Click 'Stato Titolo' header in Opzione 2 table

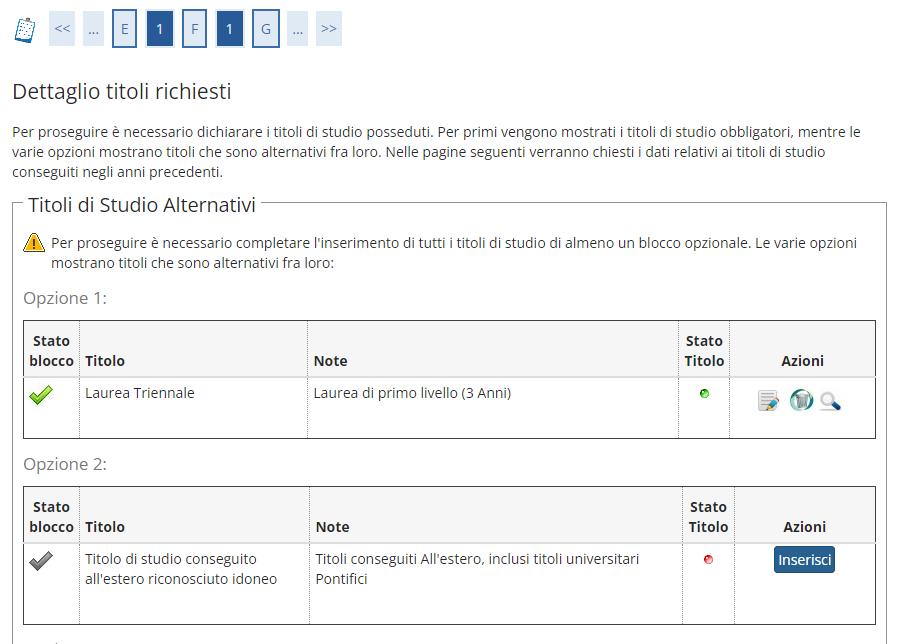[x=708, y=516]
